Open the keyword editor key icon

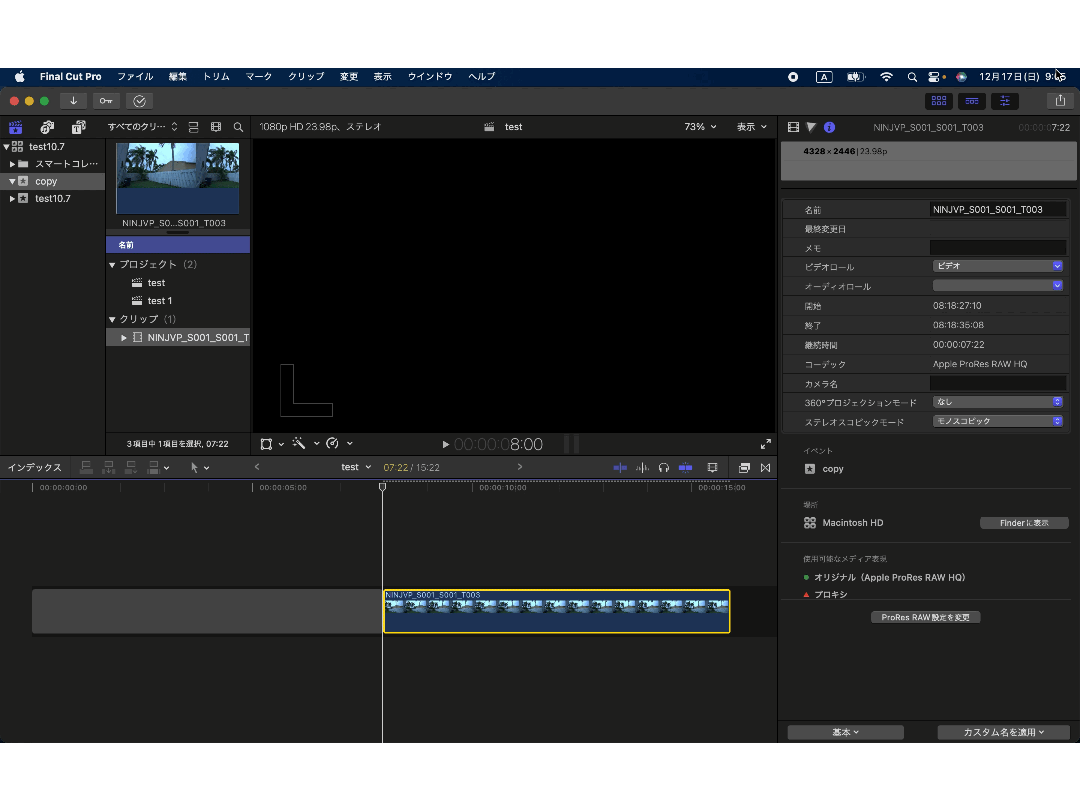pyautogui.click(x=106, y=101)
